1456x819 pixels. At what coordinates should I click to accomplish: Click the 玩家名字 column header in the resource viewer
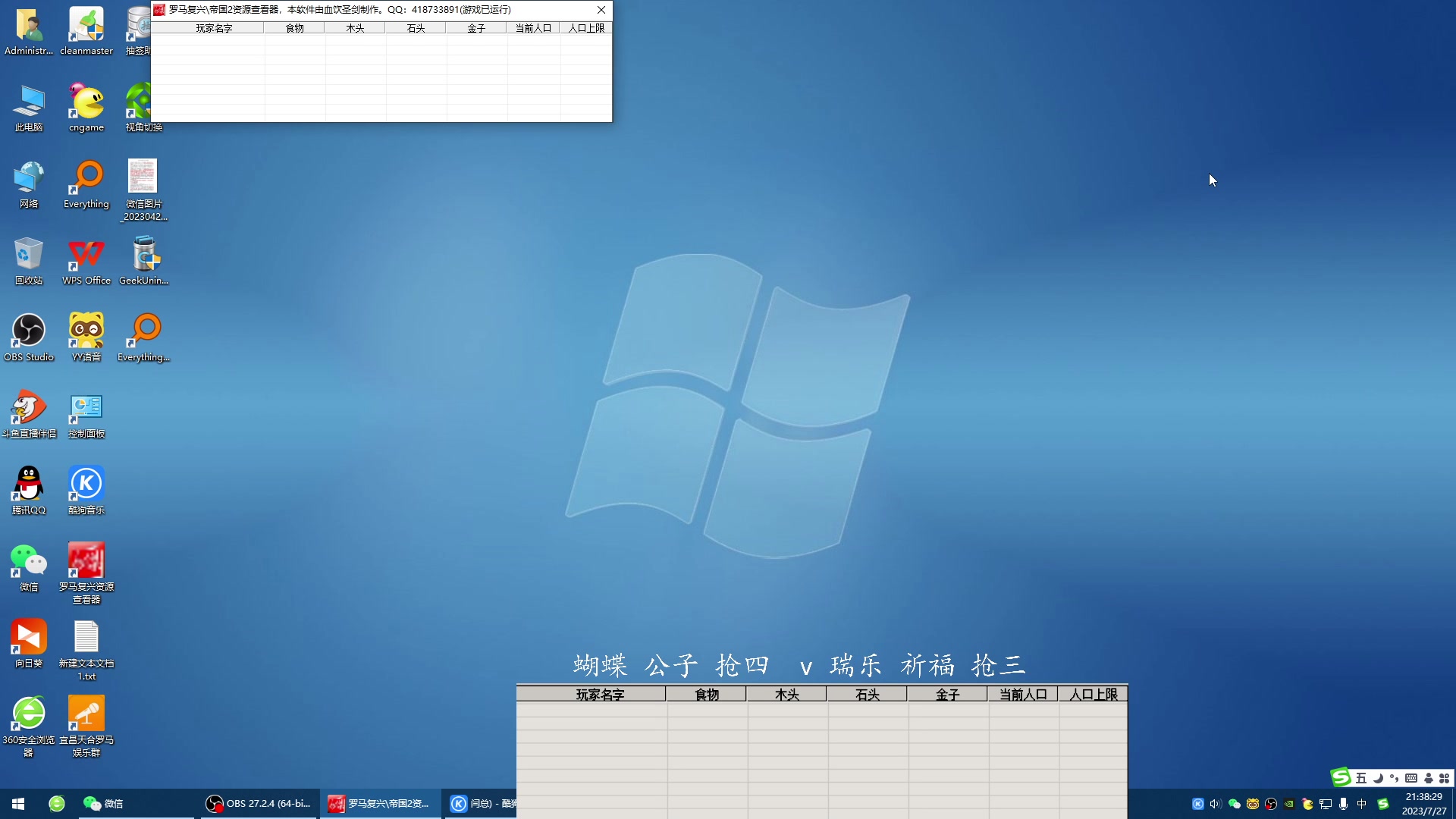(x=214, y=28)
